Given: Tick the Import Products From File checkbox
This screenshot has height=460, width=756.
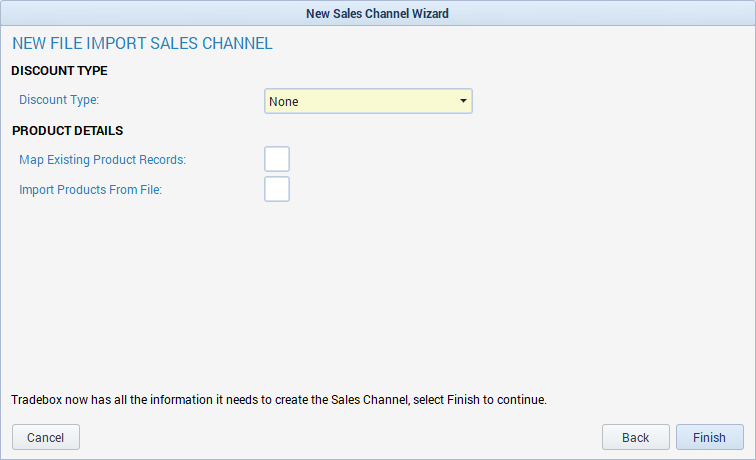Looking at the screenshot, I should [277, 189].
